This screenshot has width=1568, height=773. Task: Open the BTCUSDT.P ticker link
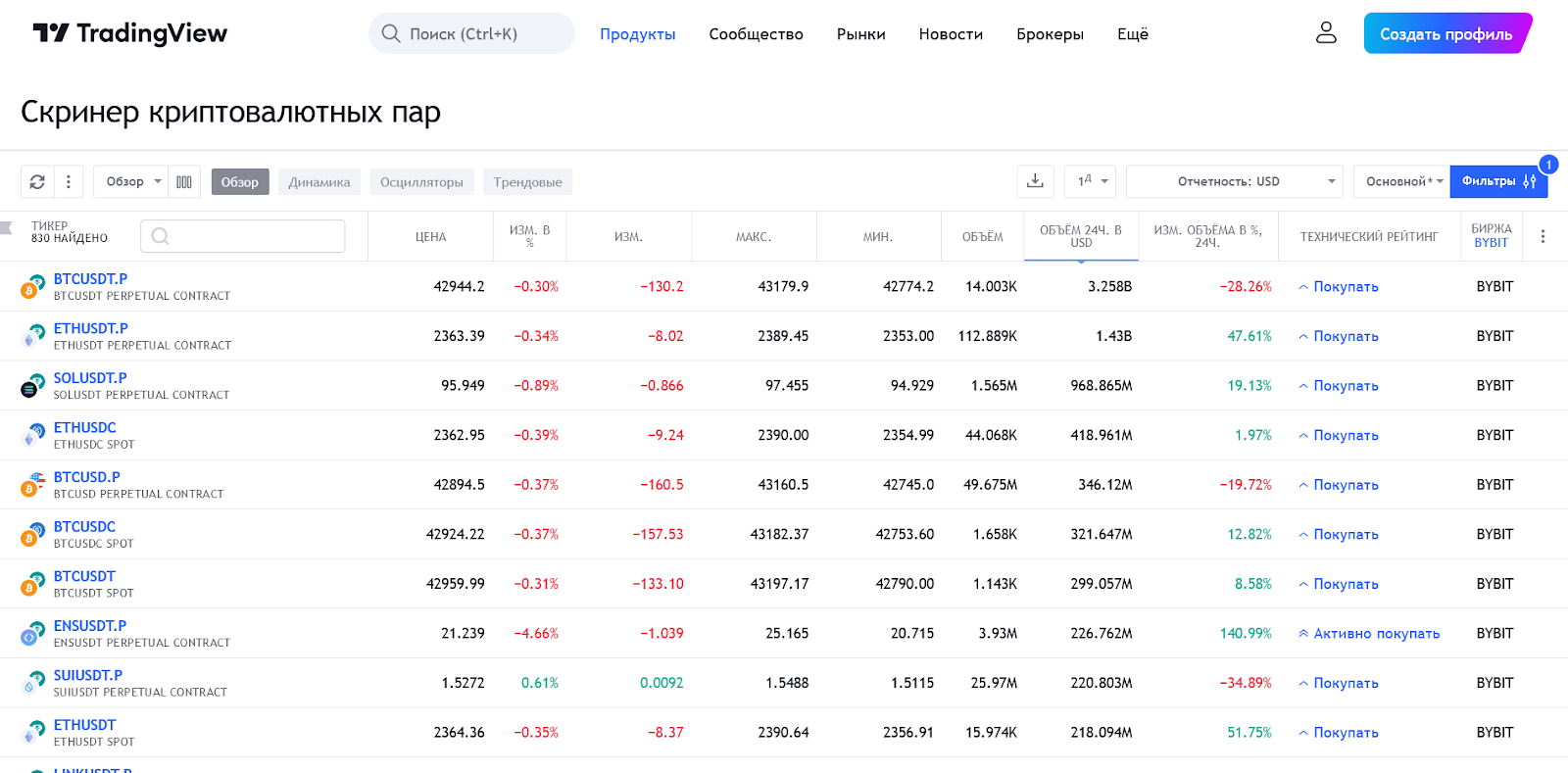pos(90,279)
